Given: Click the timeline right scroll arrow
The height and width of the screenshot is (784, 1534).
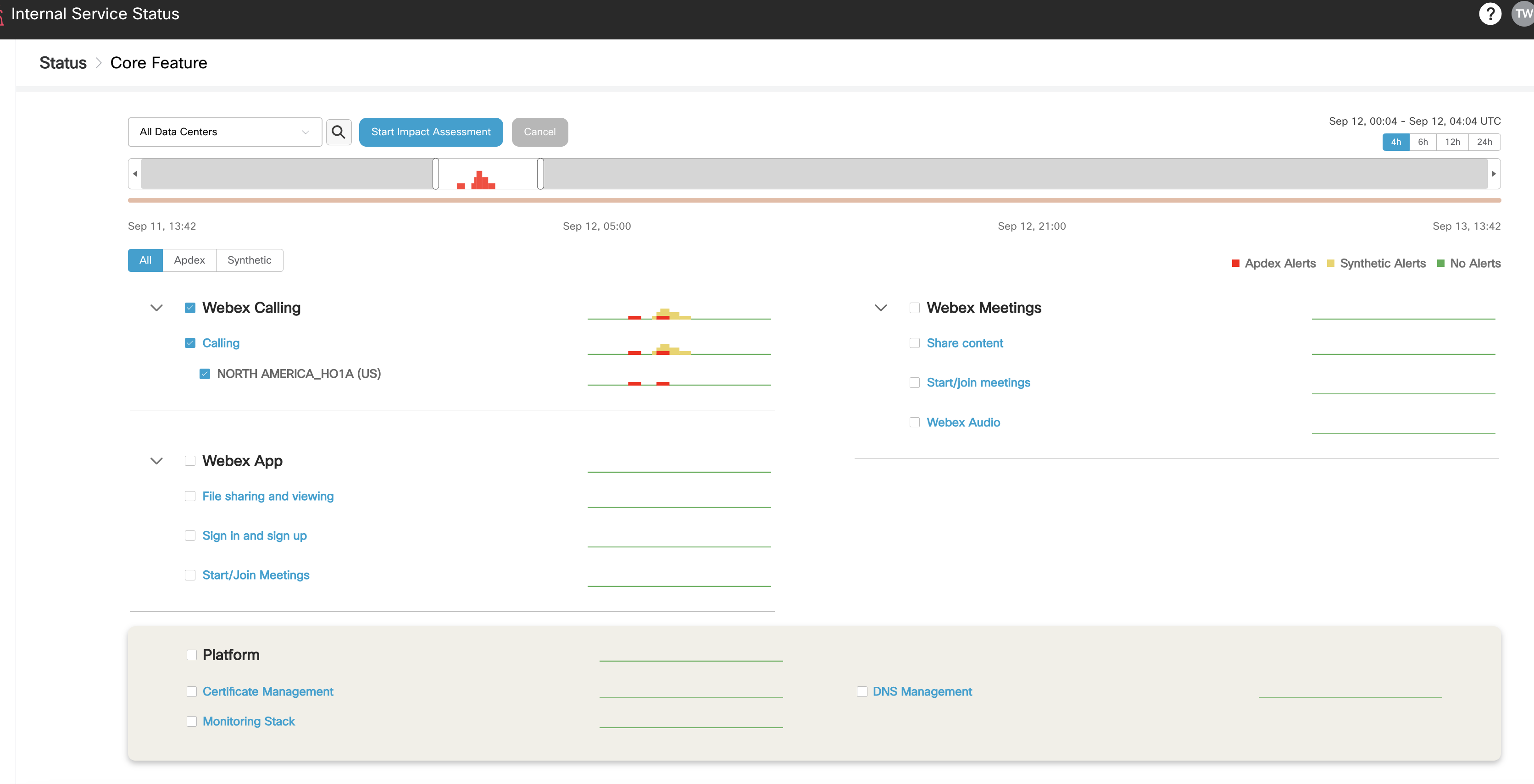Looking at the screenshot, I should (x=1494, y=174).
